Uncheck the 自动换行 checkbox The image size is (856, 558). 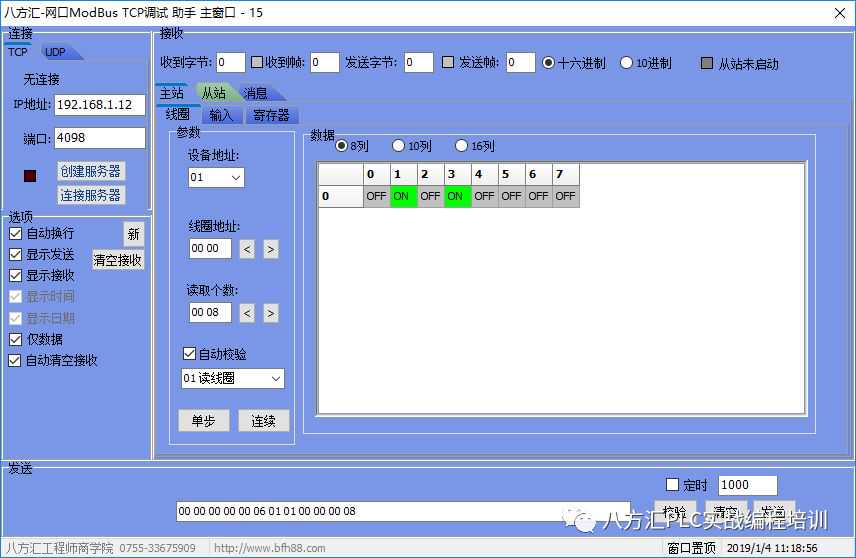tap(16, 233)
